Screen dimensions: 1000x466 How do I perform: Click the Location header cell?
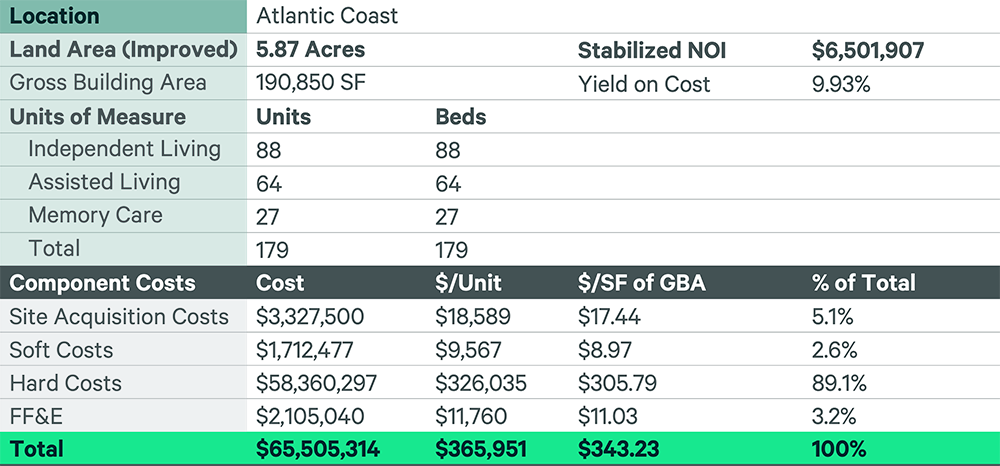pos(123,17)
